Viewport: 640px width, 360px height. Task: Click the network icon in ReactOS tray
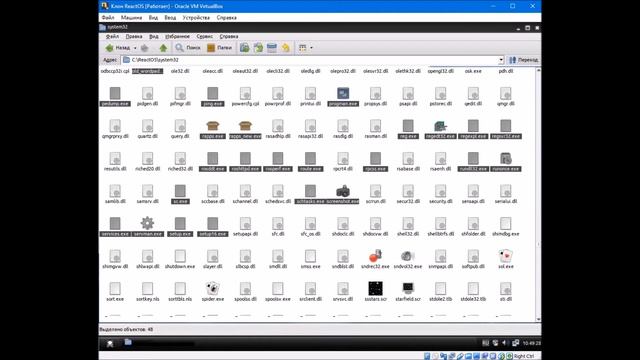pos(516,343)
